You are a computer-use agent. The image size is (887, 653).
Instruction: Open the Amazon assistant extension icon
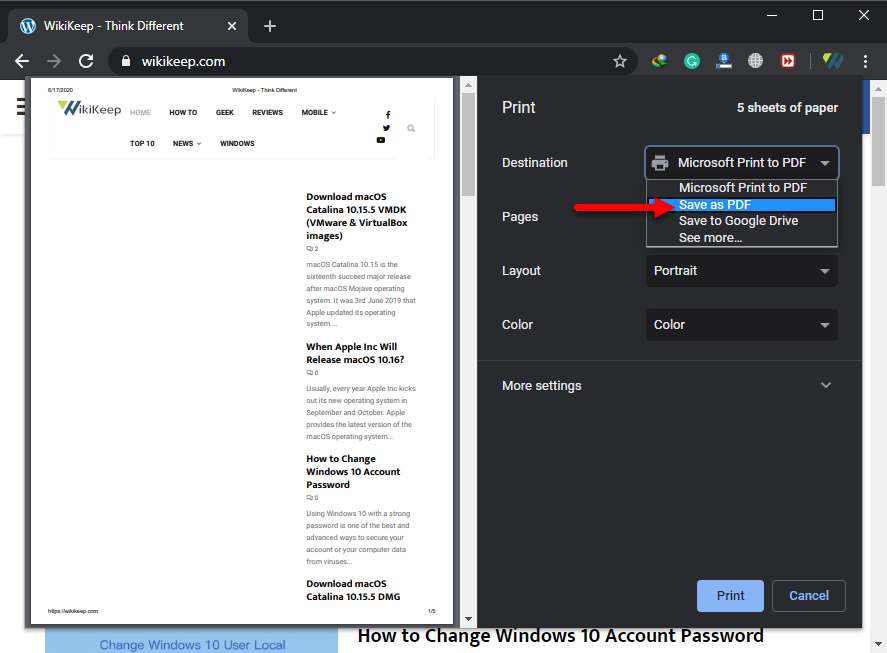(x=724, y=61)
